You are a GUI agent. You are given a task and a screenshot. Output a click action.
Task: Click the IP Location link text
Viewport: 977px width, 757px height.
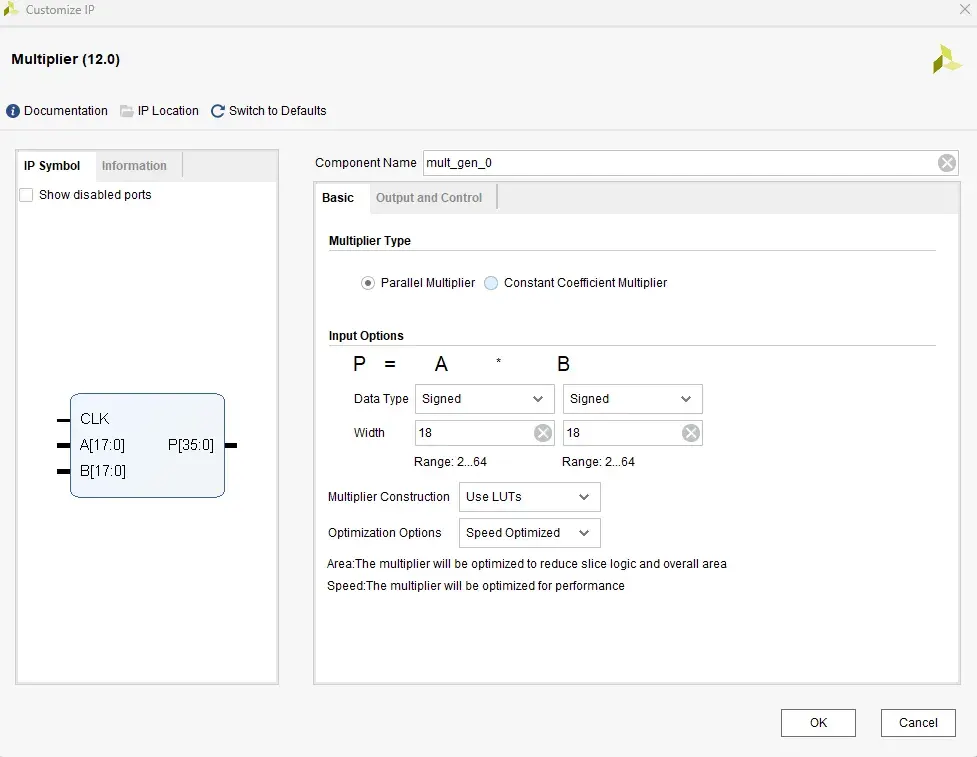[x=168, y=111]
